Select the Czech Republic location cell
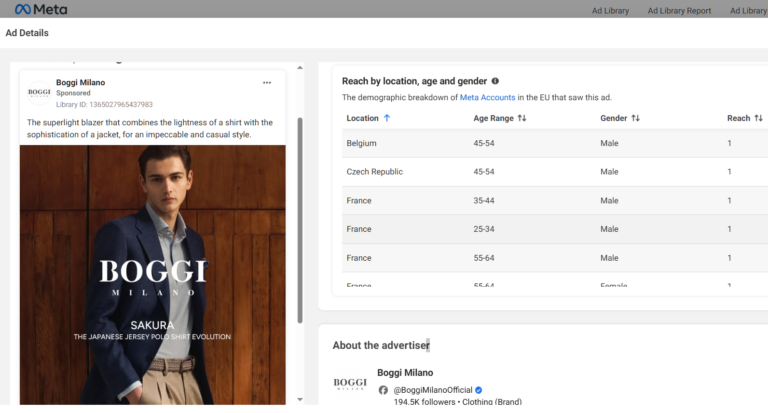Viewport: 768px width, 413px height. click(x=375, y=171)
